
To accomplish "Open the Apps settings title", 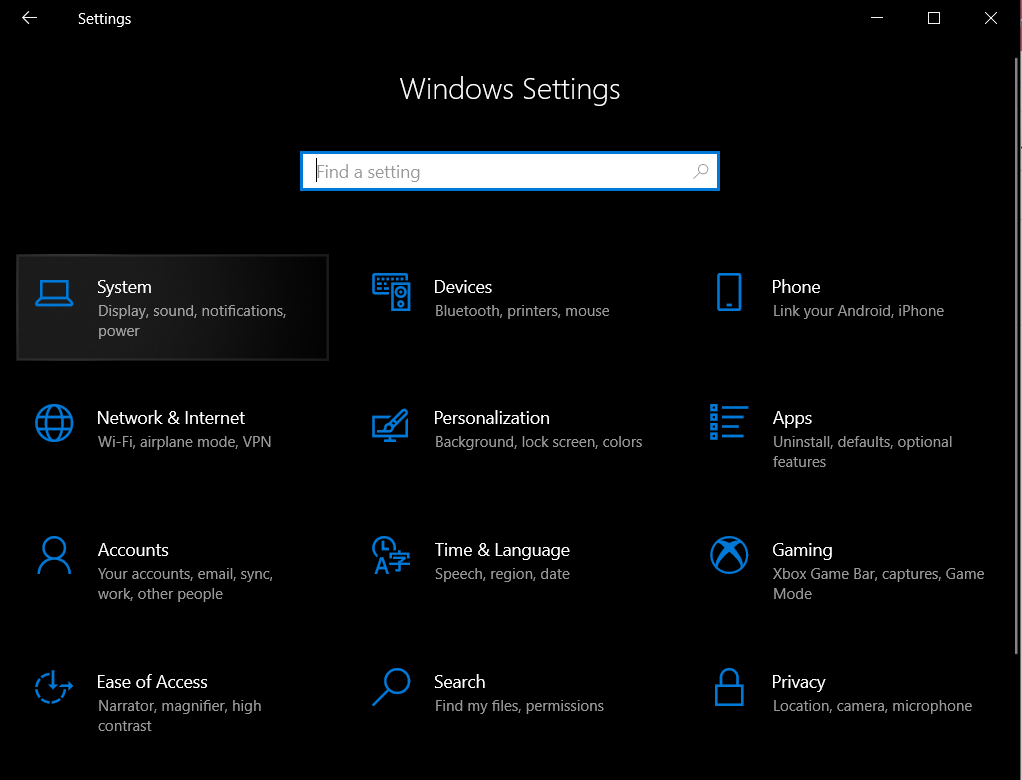I will 793,418.
